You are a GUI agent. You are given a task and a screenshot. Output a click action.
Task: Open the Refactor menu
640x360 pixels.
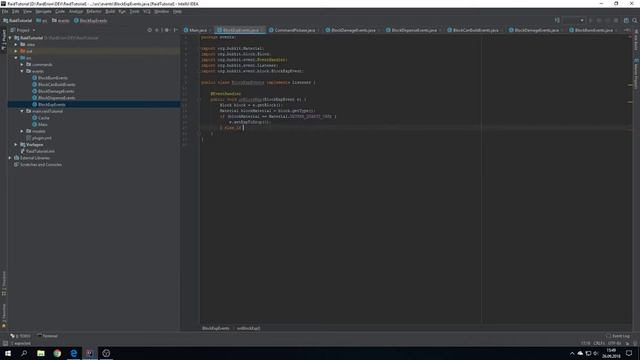[x=94, y=11]
